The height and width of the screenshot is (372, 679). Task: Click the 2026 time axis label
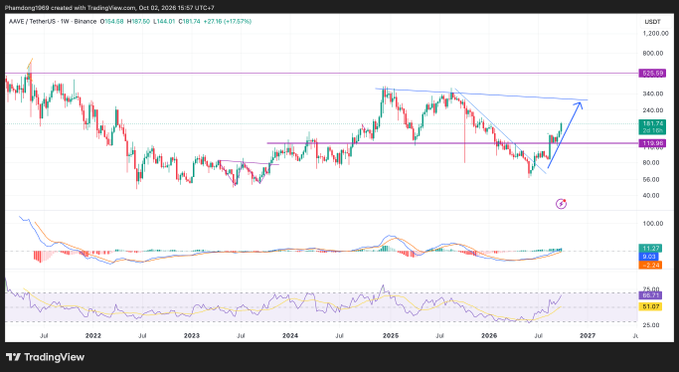coord(489,336)
